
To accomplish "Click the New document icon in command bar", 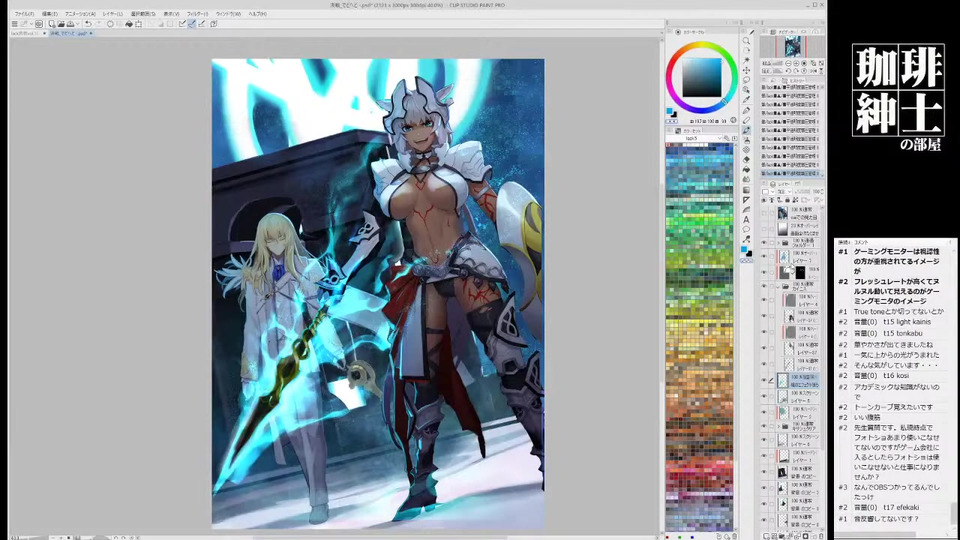I will click(51, 24).
